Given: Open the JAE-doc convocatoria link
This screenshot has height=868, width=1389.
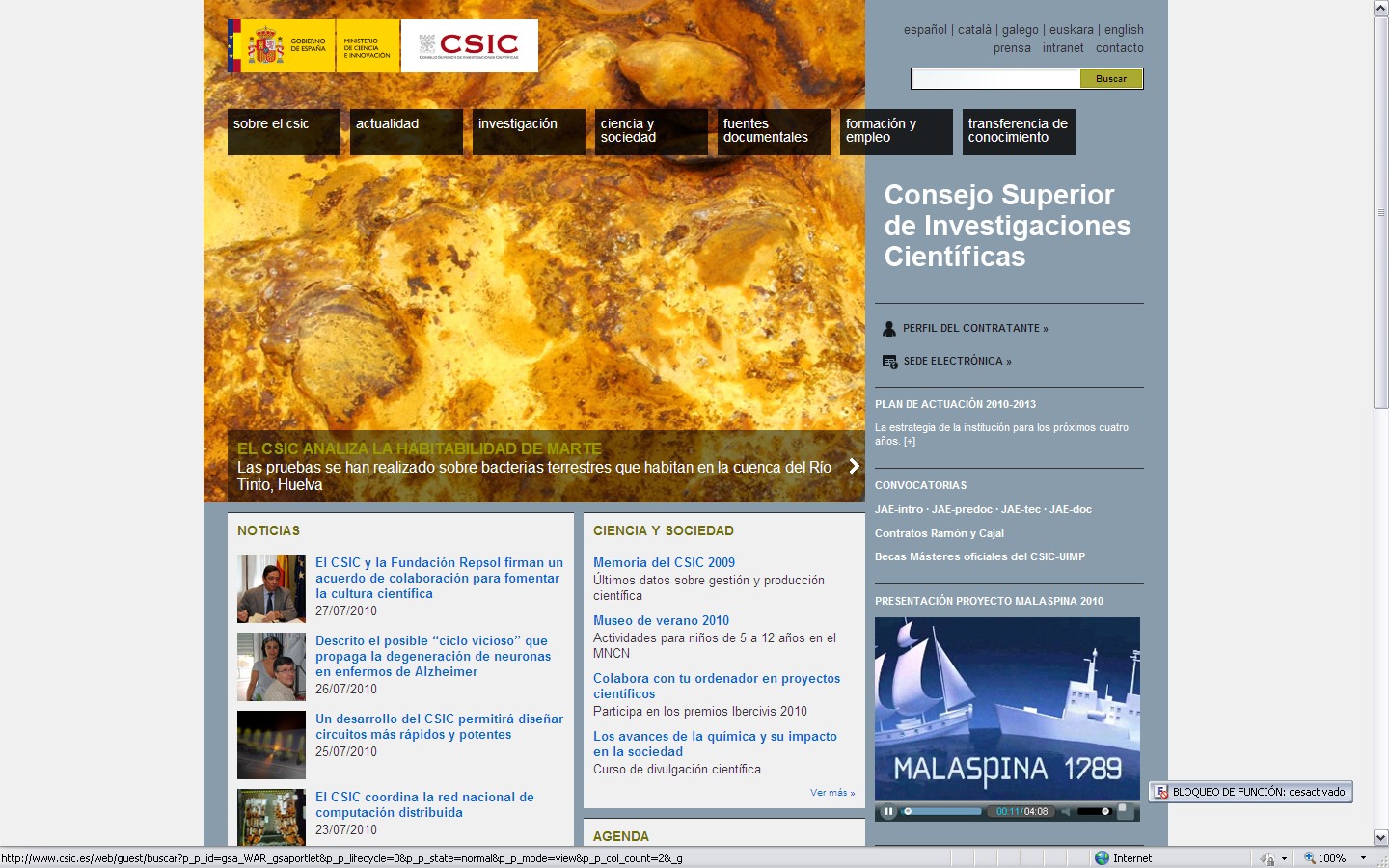Looking at the screenshot, I should click(x=1071, y=510).
